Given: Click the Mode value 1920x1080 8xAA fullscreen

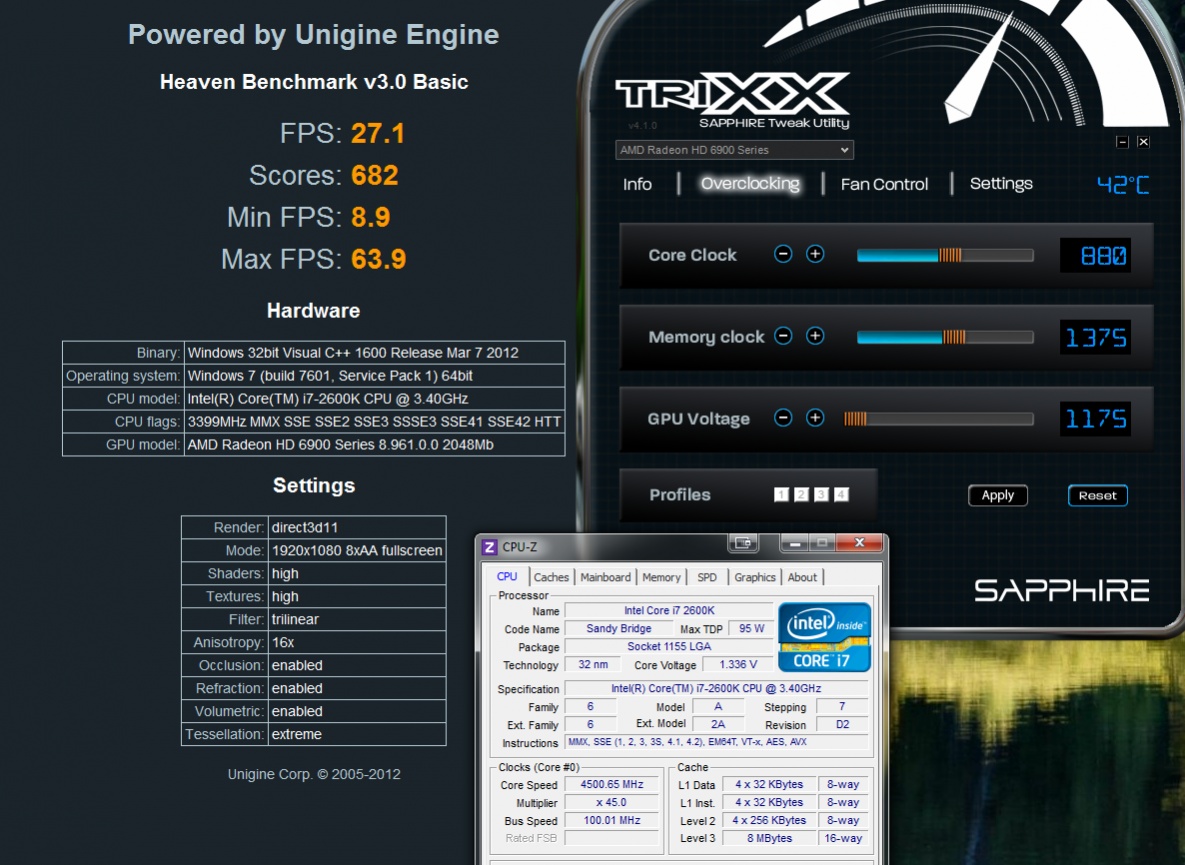Looking at the screenshot, I should tap(357, 551).
